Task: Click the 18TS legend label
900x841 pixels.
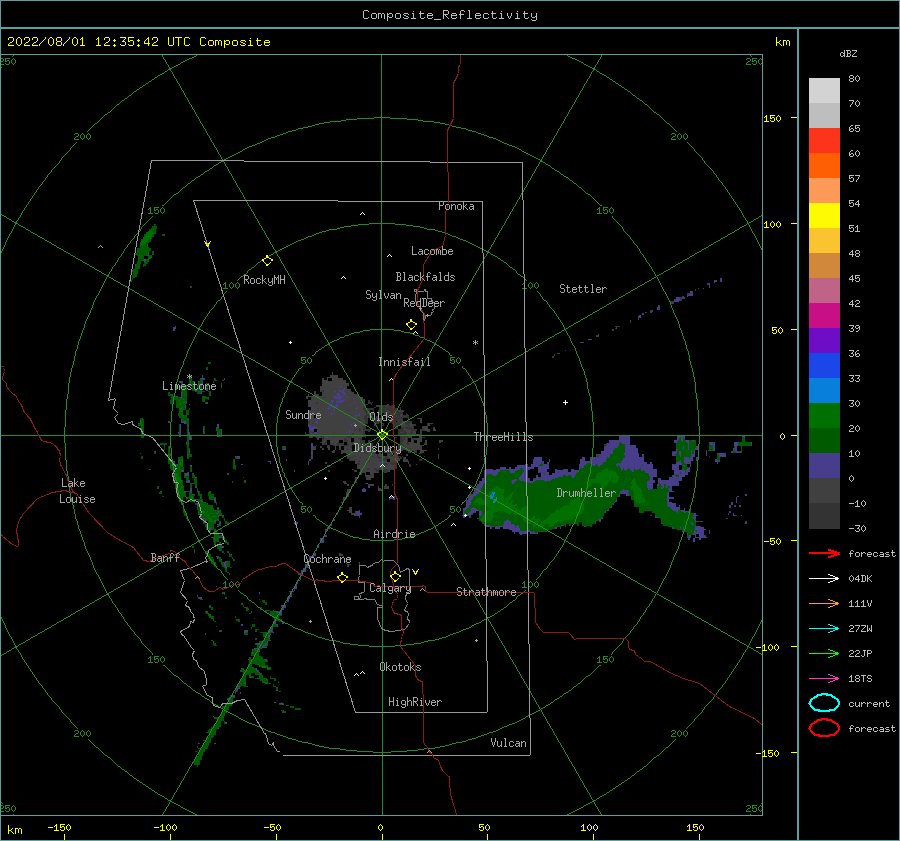Action: pos(860,679)
